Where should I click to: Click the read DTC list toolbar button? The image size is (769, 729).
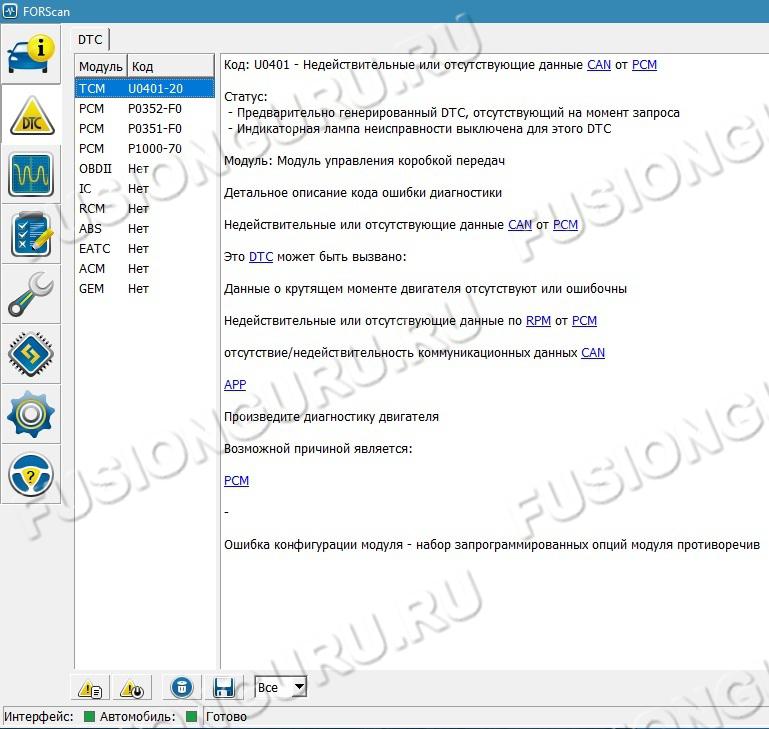(x=90, y=688)
